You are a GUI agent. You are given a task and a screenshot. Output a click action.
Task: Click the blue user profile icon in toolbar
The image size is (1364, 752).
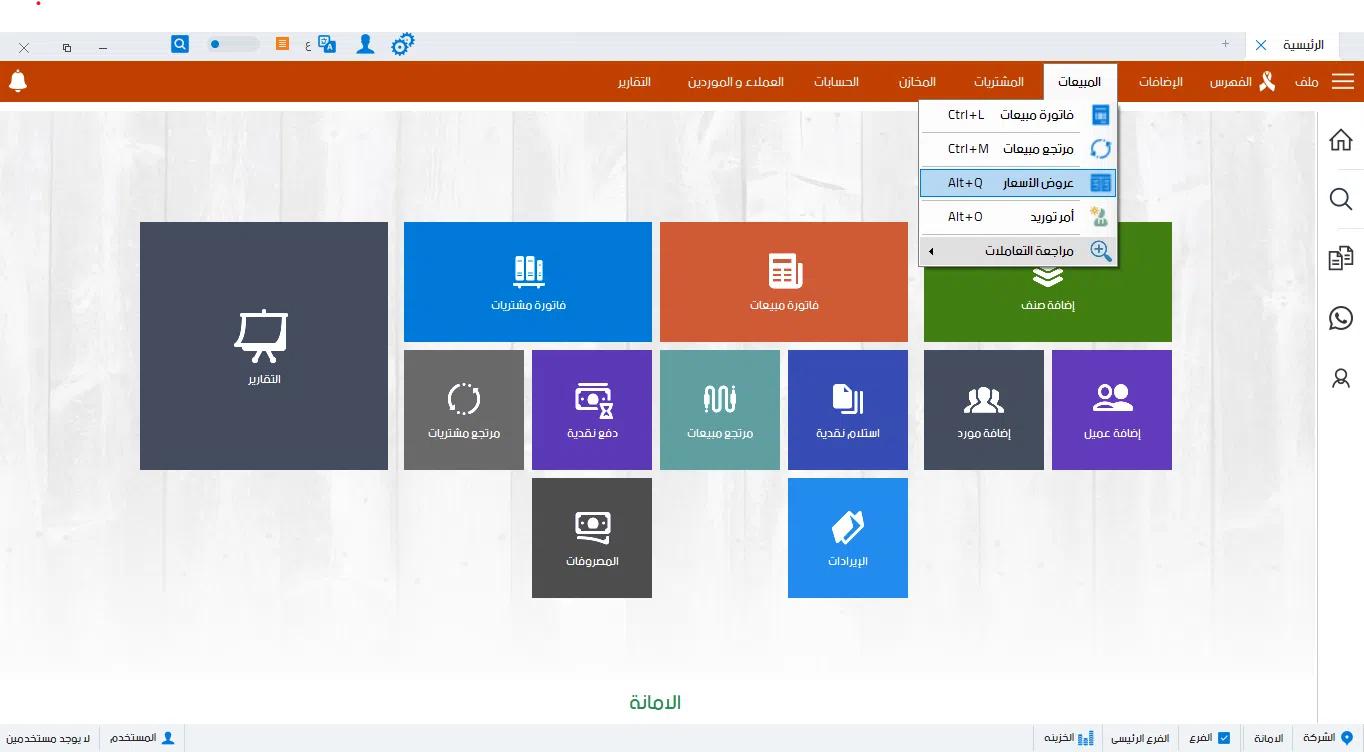point(365,45)
